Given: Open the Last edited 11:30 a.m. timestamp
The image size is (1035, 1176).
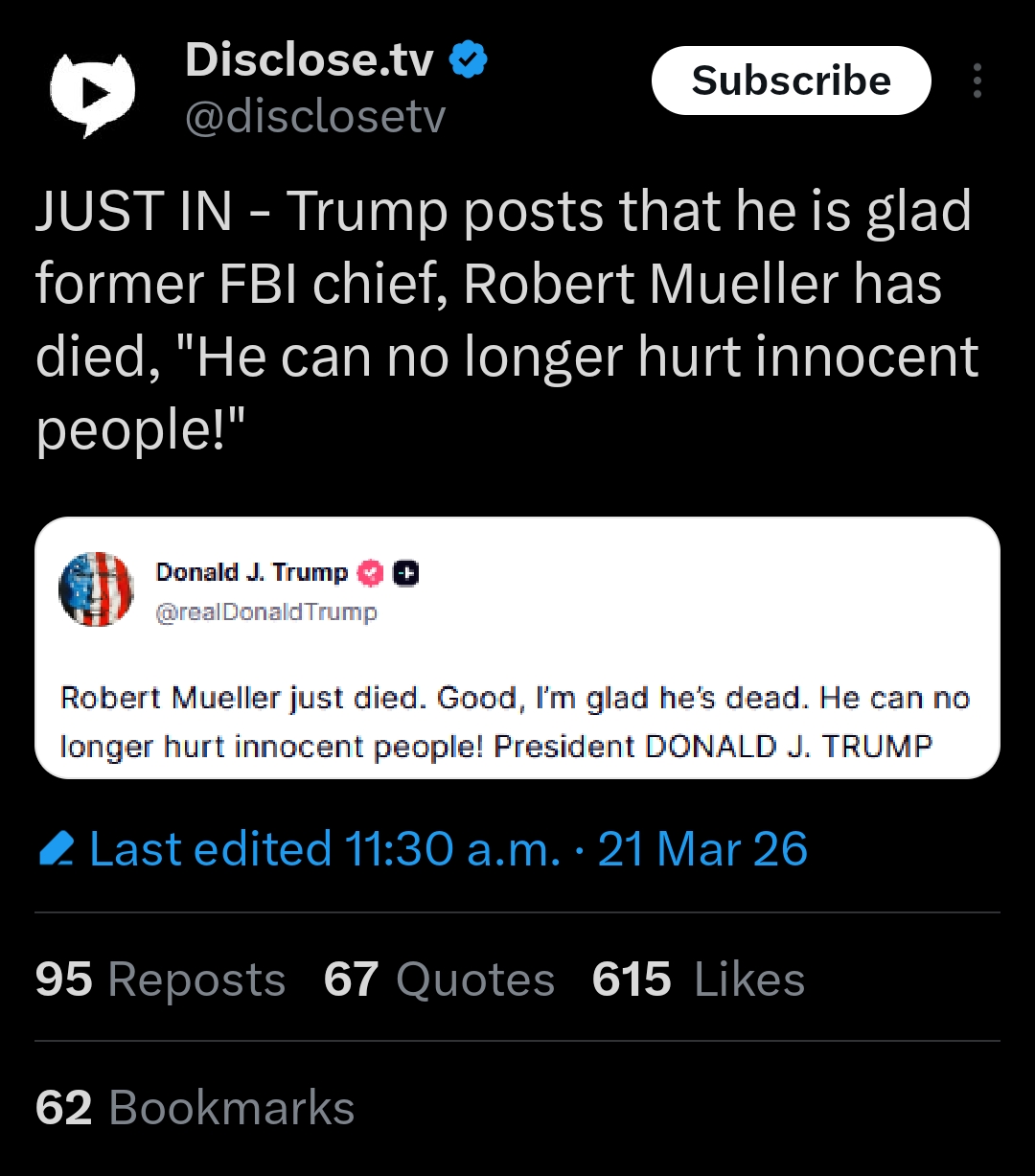Looking at the screenshot, I should point(325,849).
